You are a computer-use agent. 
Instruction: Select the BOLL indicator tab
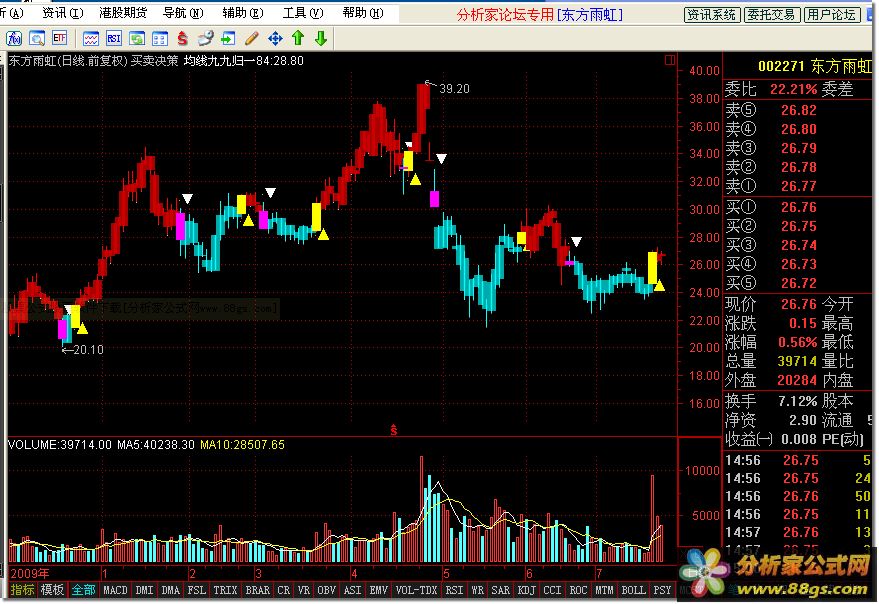click(x=633, y=590)
